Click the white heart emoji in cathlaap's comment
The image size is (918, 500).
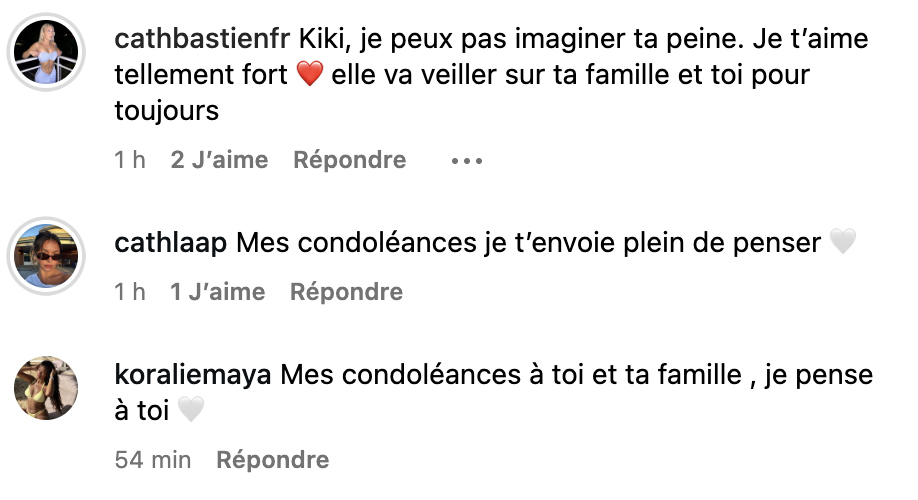click(843, 243)
